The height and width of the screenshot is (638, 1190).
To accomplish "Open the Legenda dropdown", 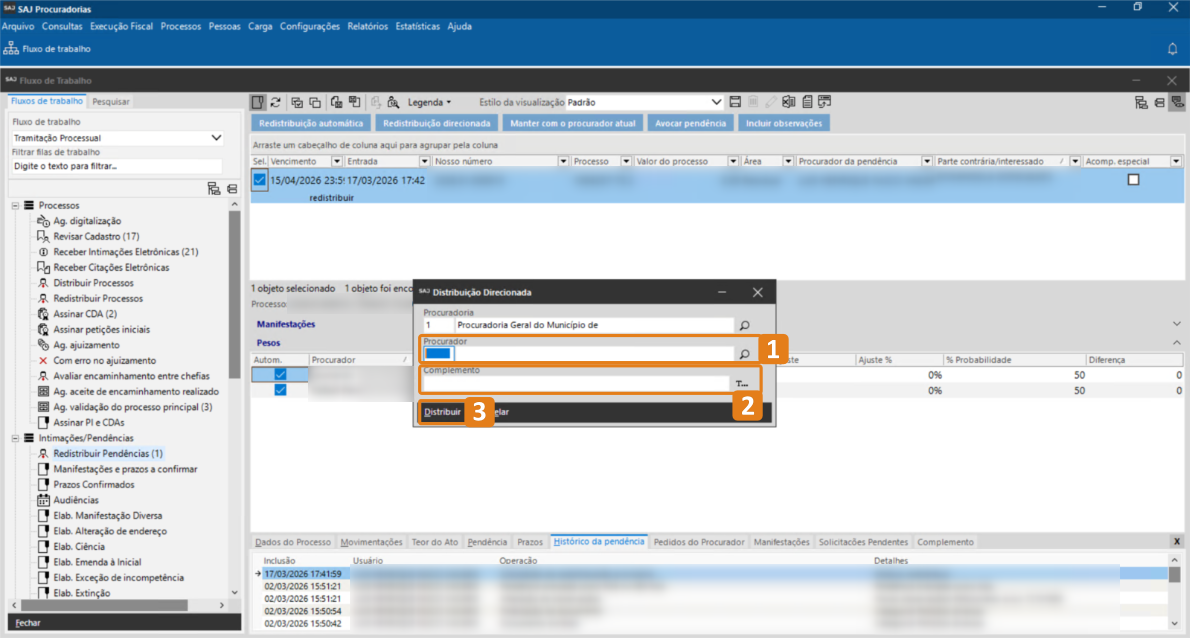I will pos(429,102).
